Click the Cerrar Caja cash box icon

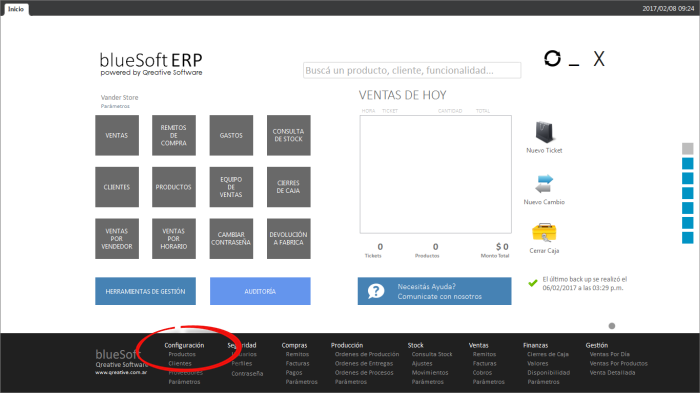point(544,233)
